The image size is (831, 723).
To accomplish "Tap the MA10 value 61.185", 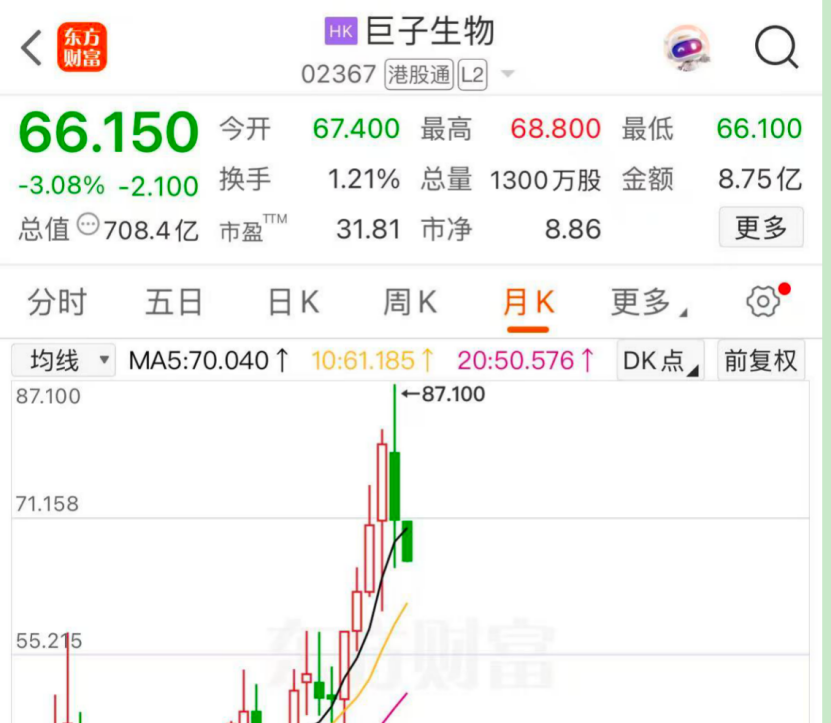I will coord(373,360).
